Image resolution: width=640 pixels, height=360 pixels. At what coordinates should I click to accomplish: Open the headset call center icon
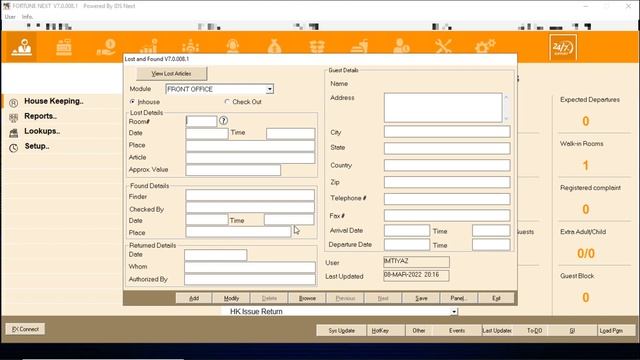(x=233, y=46)
